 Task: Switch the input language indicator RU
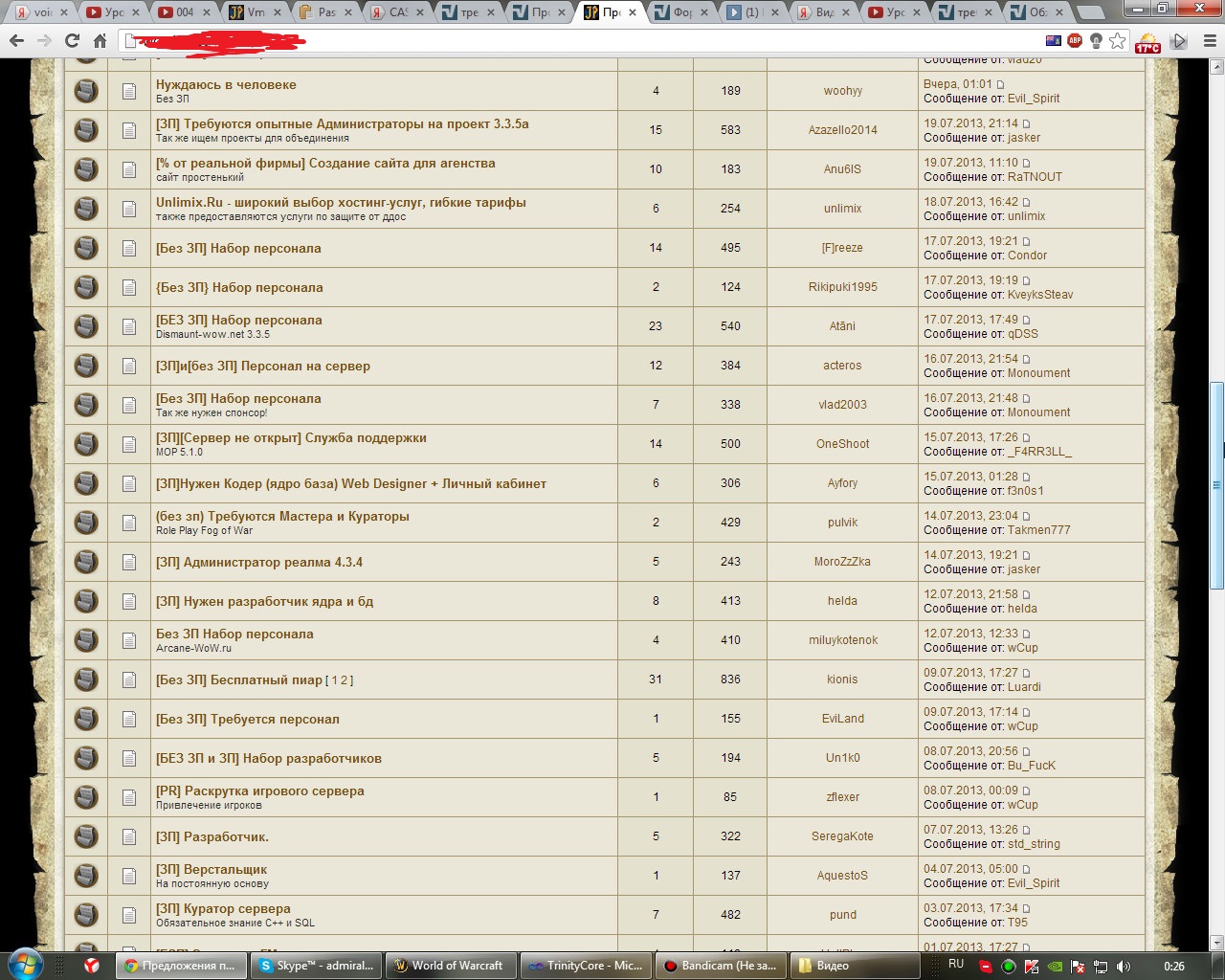point(956,964)
